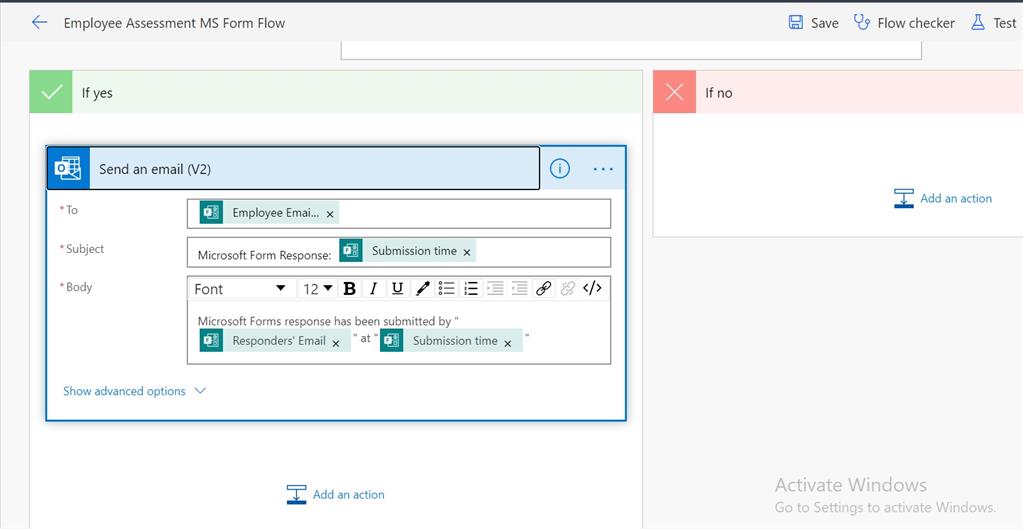Switch to HTML code view
The height and width of the screenshot is (529, 1023).
point(592,288)
